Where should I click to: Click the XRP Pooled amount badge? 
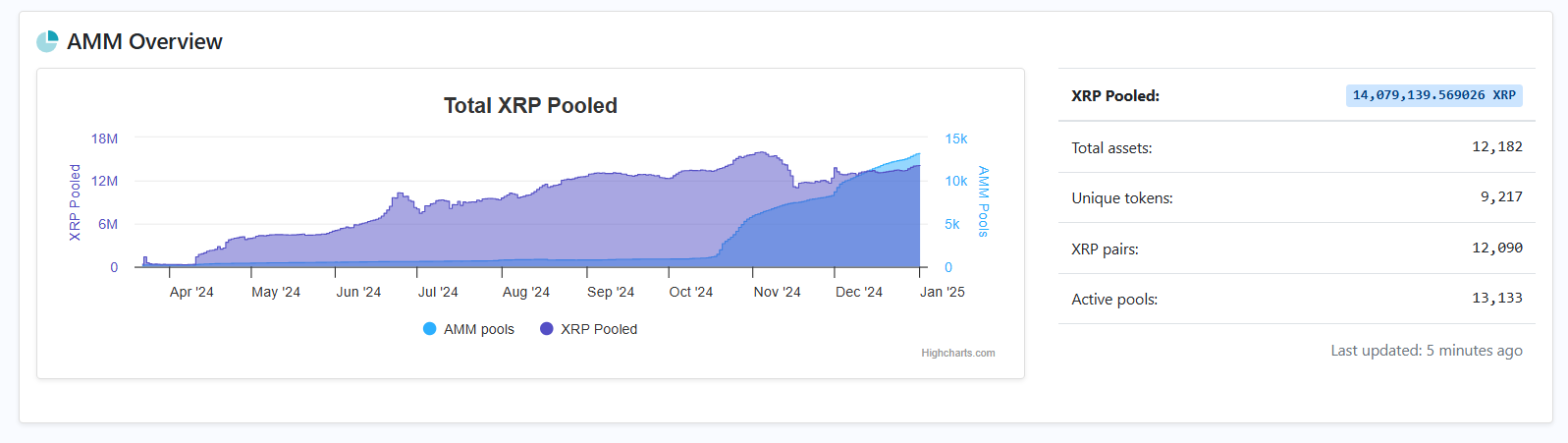pyautogui.click(x=1433, y=95)
